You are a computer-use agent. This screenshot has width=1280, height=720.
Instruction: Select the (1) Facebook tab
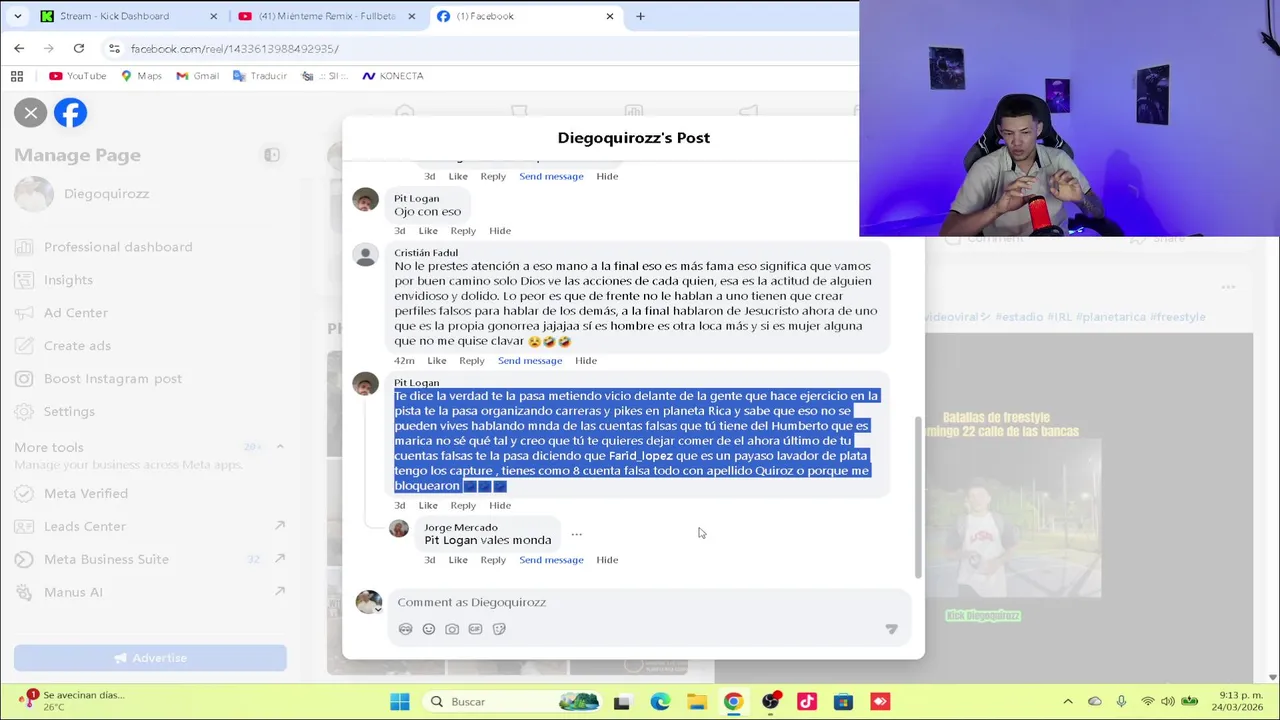pyautogui.click(x=525, y=16)
